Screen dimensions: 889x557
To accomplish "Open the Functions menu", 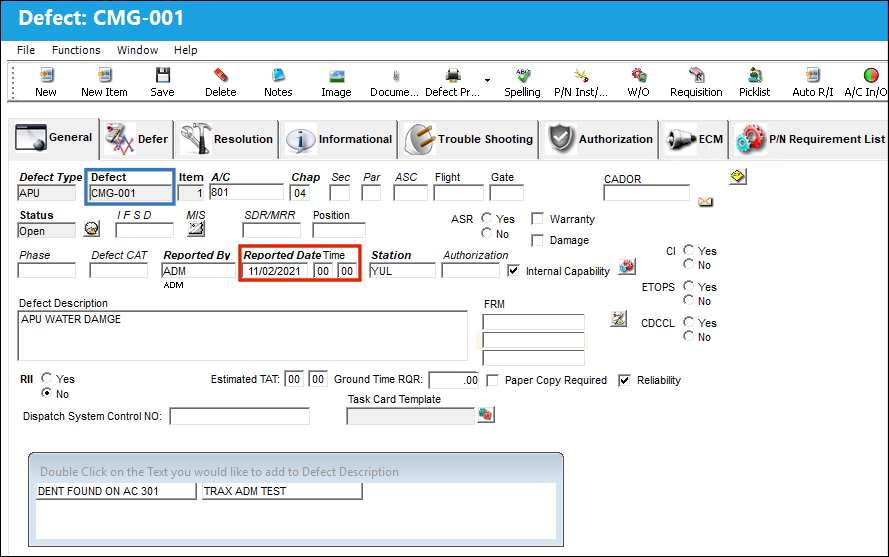I will click(x=76, y=50).
